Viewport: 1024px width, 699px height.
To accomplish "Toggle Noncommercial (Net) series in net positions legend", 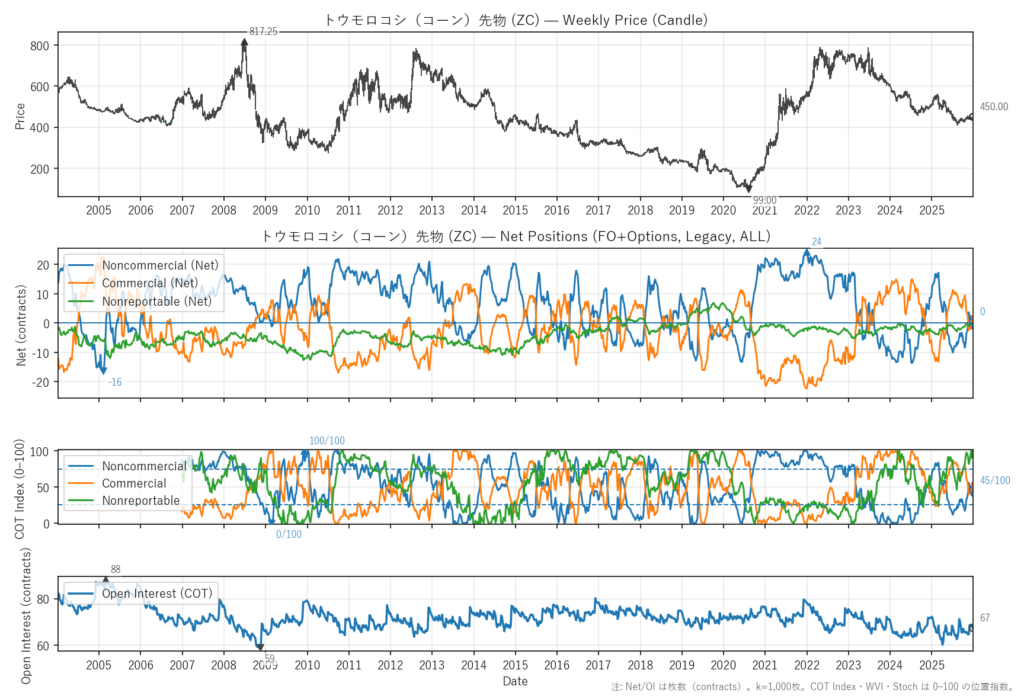I will tap(161, 264).
